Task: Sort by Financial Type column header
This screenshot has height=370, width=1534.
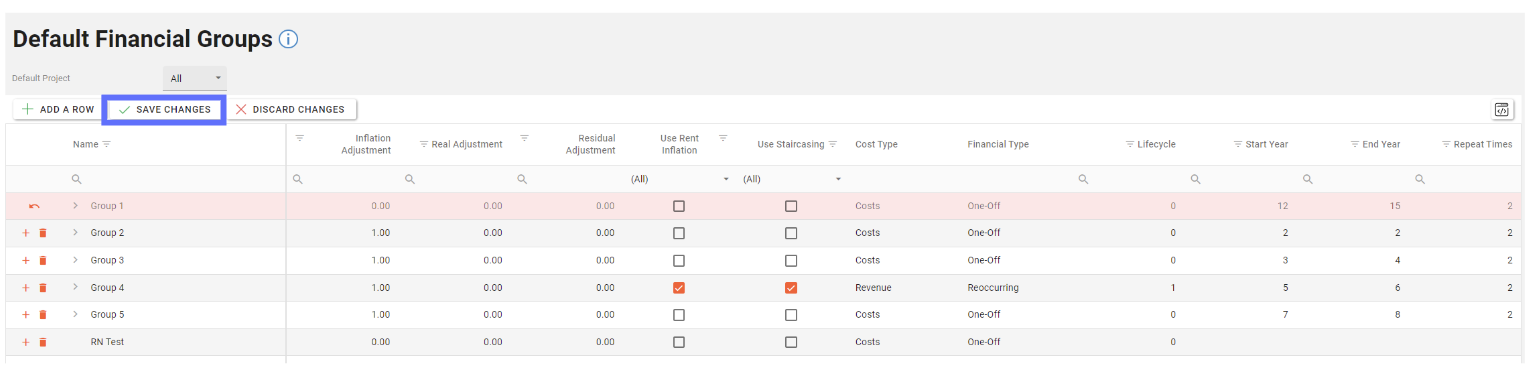Action: (998, 144)
